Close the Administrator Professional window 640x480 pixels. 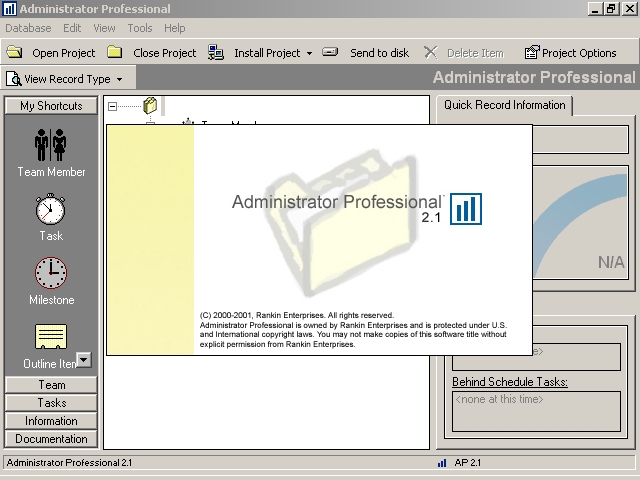click(629, 9)
